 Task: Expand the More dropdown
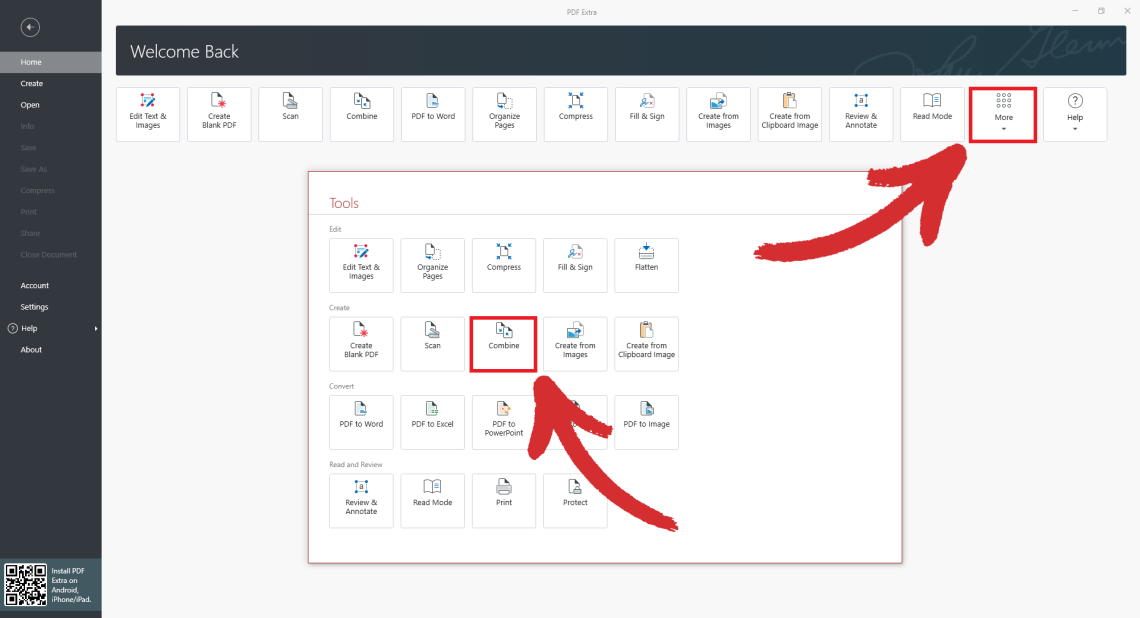coord(1002,113)
